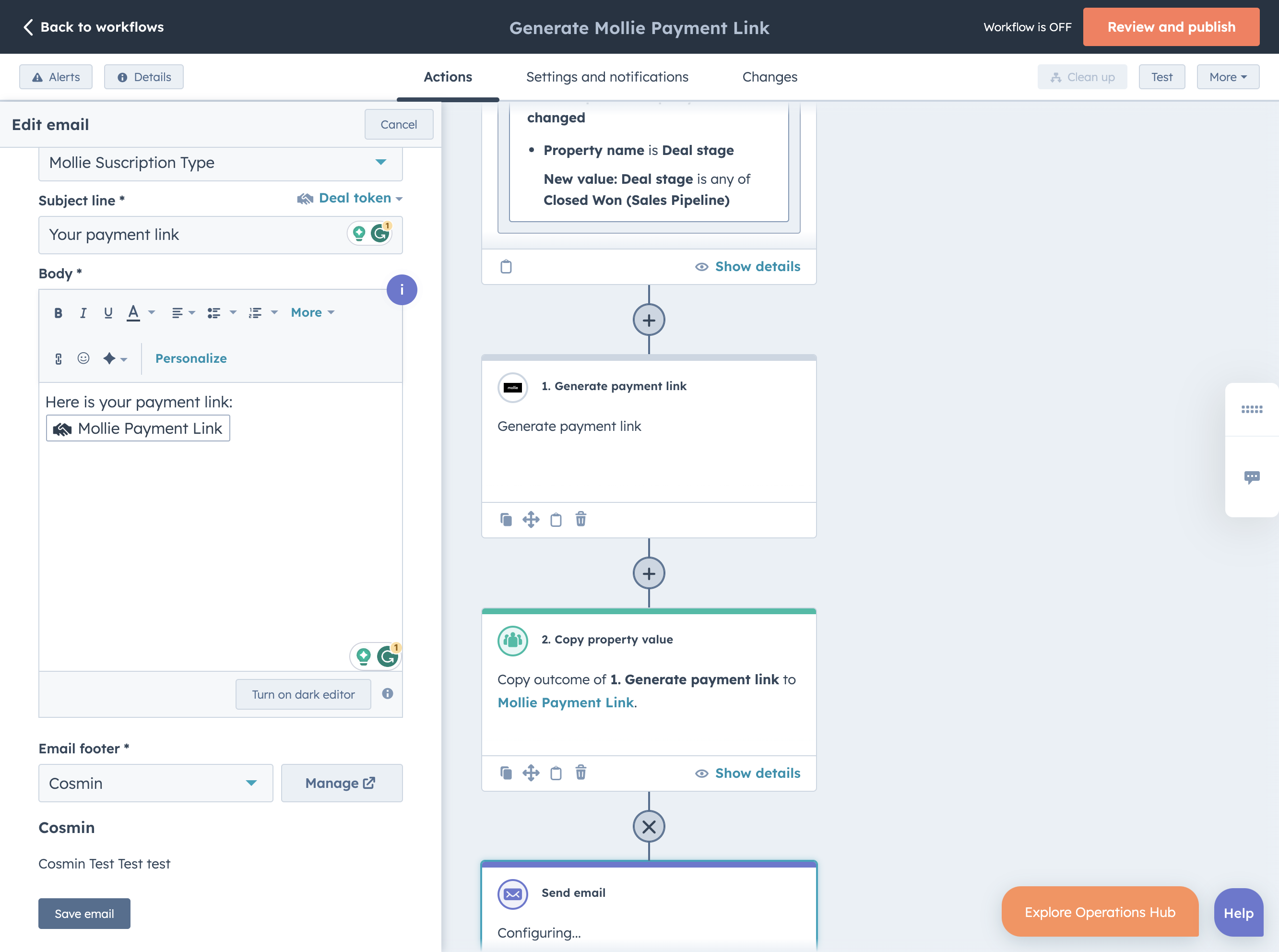Move the Generate payment link action
1279x952 pixels.
(531, 519)
